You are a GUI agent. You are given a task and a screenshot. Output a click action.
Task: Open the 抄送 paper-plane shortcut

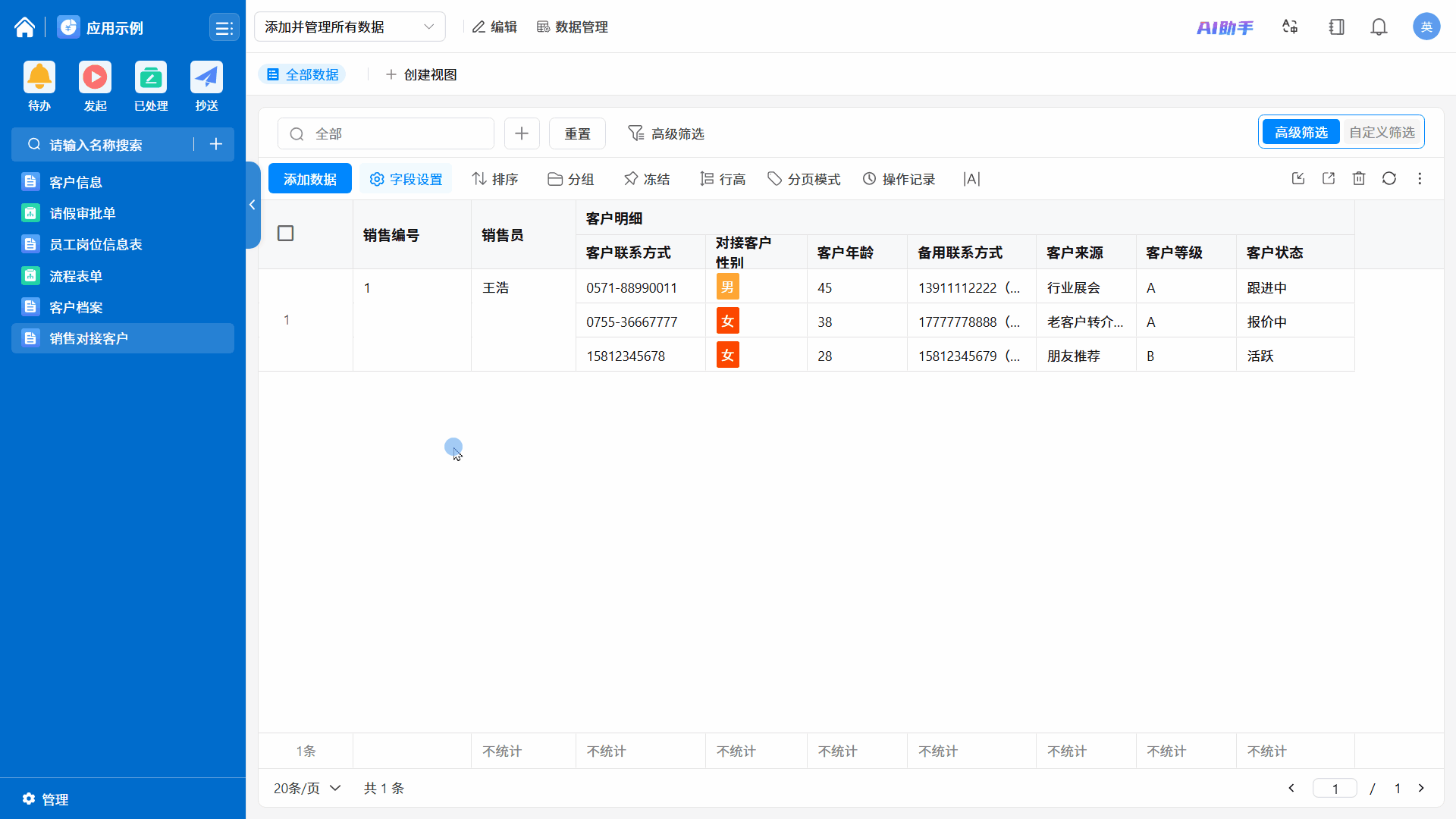click(x=206, y=86)
